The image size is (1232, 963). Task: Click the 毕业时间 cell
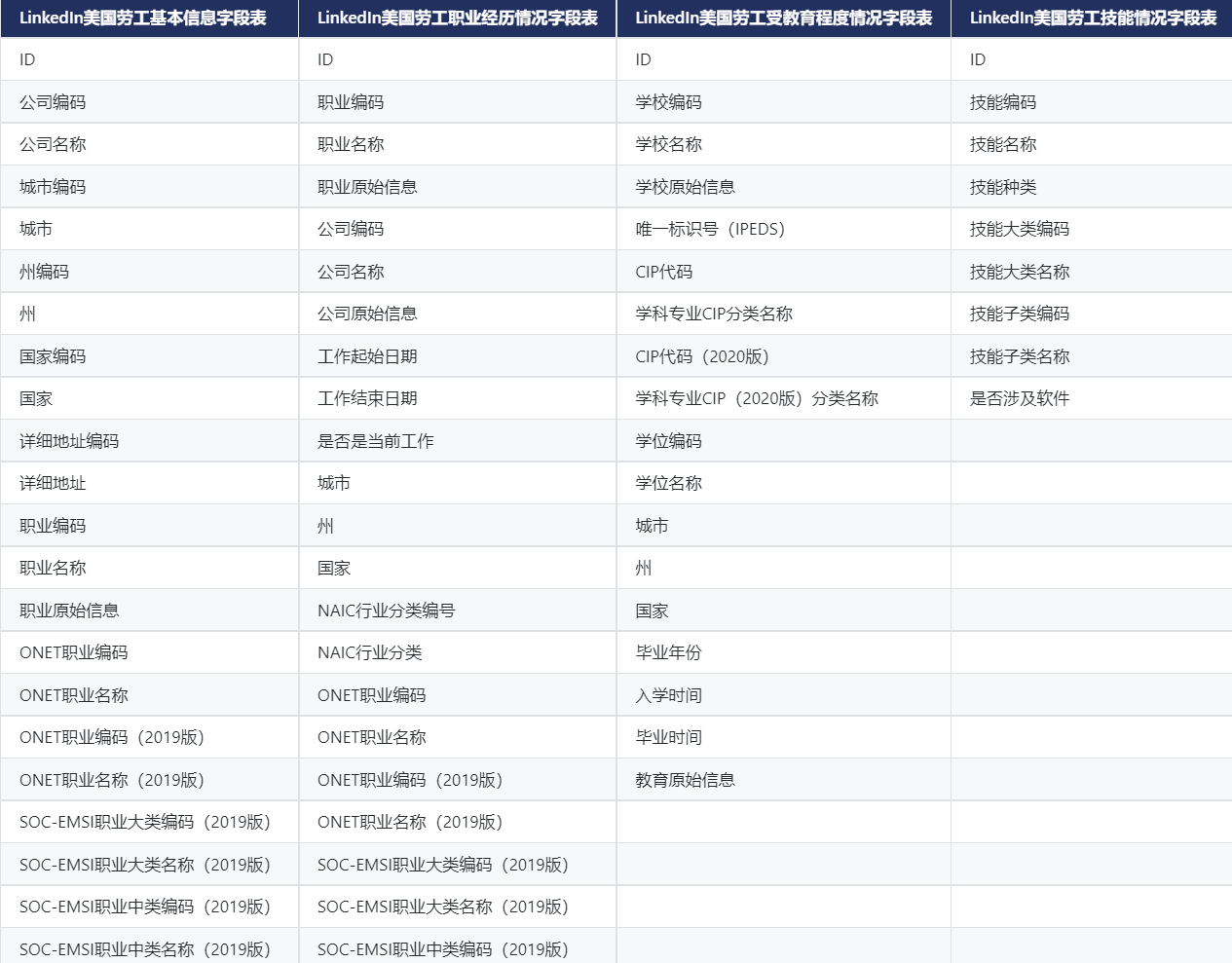[x=784, y=737]
